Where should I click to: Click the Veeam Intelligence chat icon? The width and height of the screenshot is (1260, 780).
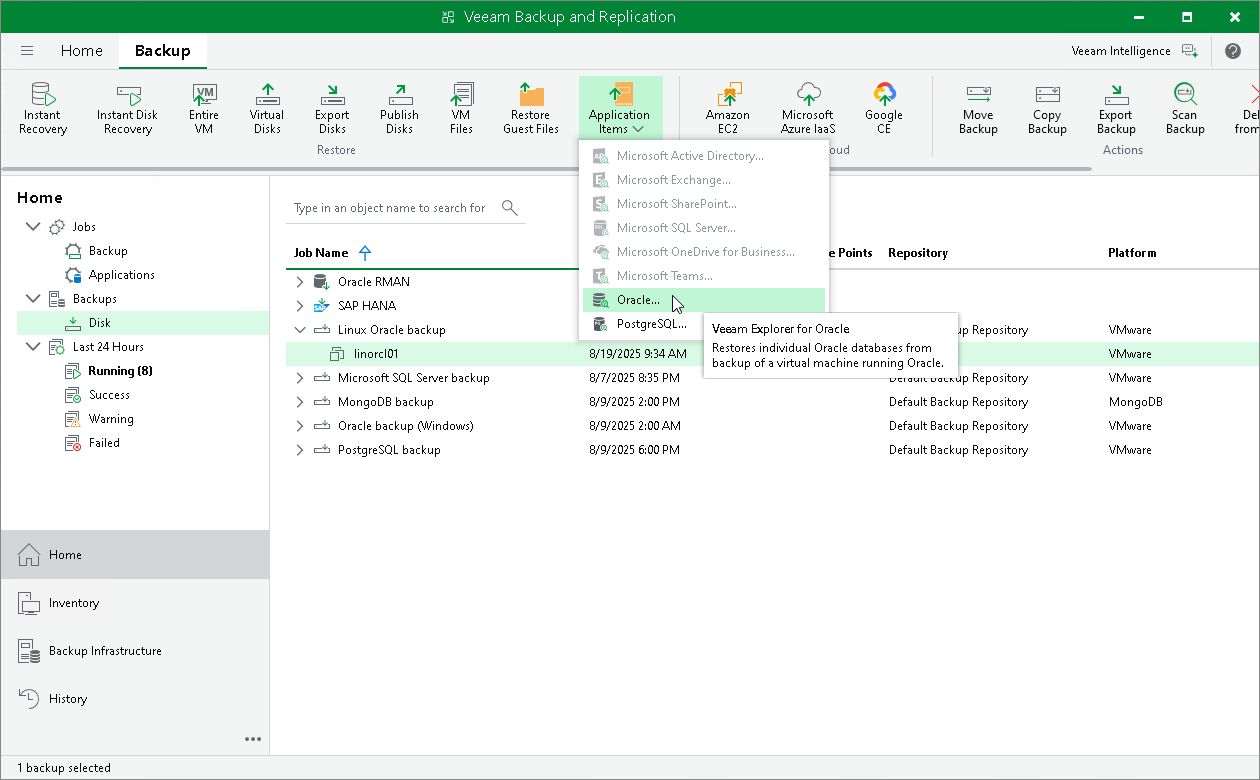[1188, 50]
